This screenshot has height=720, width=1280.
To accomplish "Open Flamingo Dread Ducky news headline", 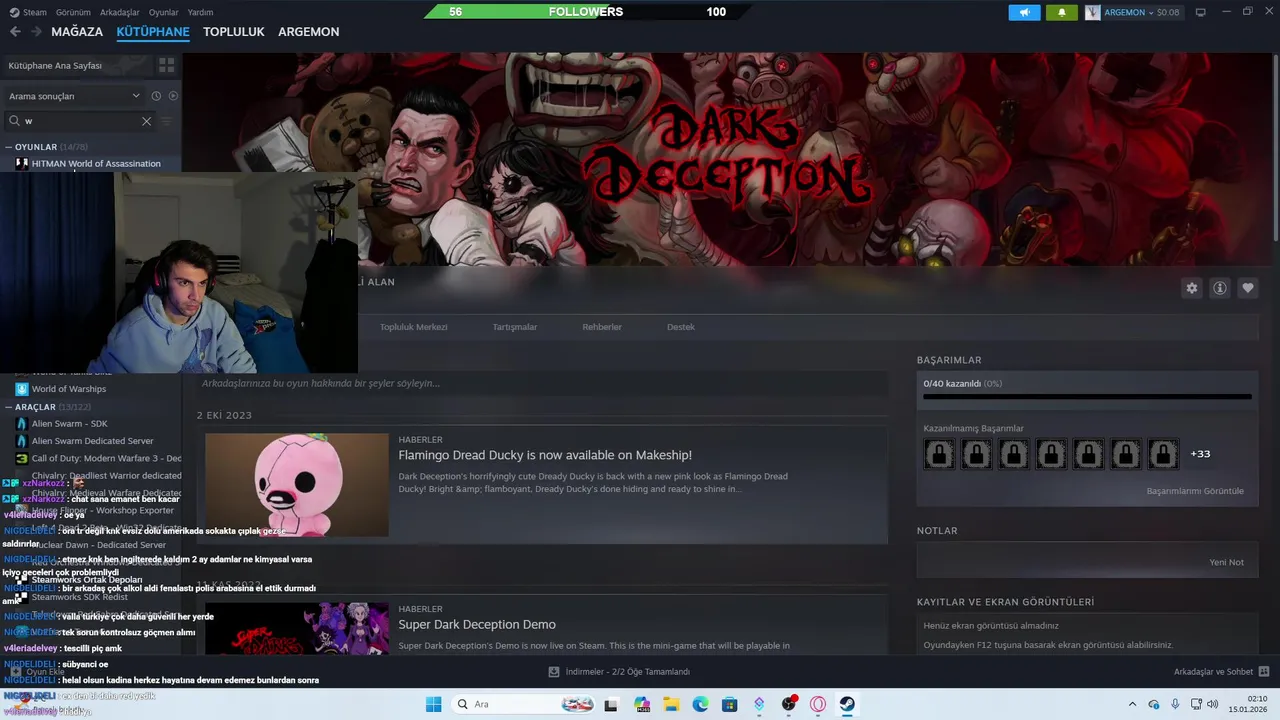I will point(545,455).
